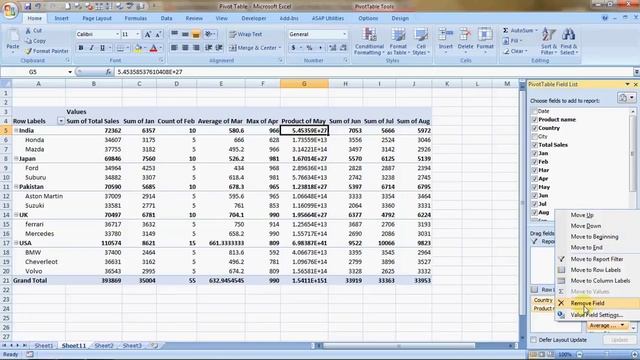Click the Office button logo
Image resolution: width=640 pixels, height=360 pixels.
tap(10, 10)
